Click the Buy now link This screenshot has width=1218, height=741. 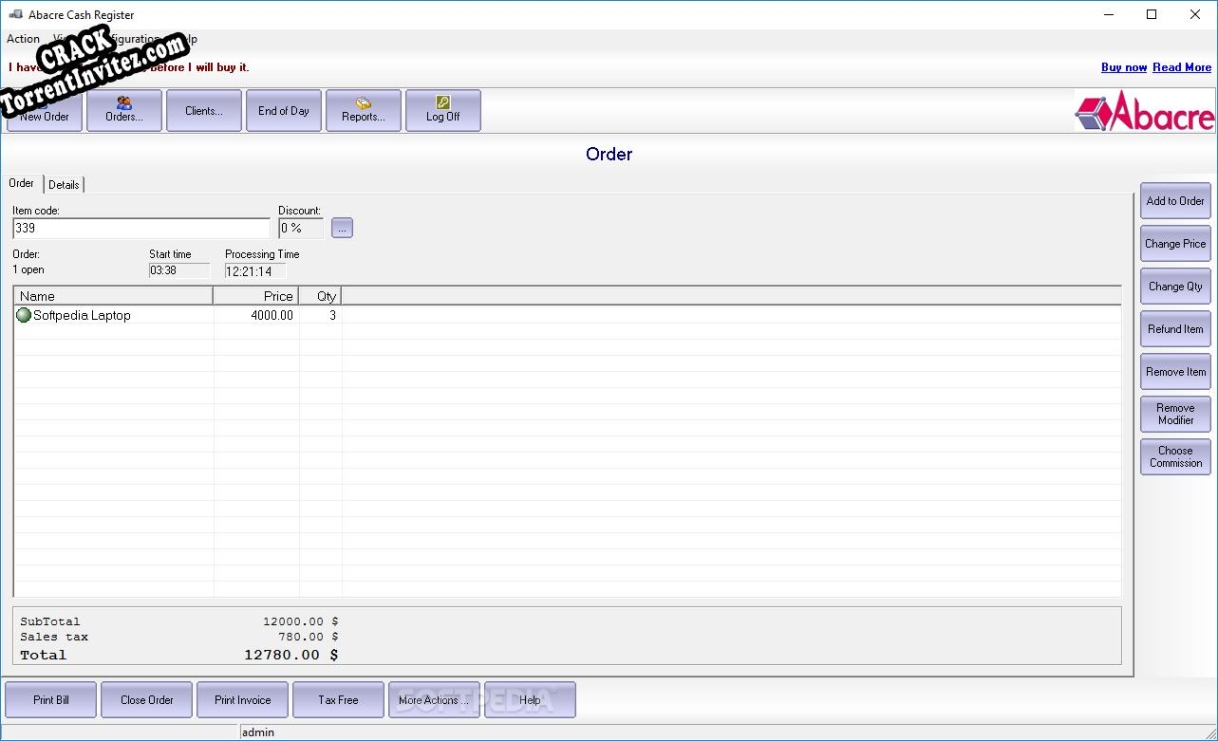pos(1123,67)
